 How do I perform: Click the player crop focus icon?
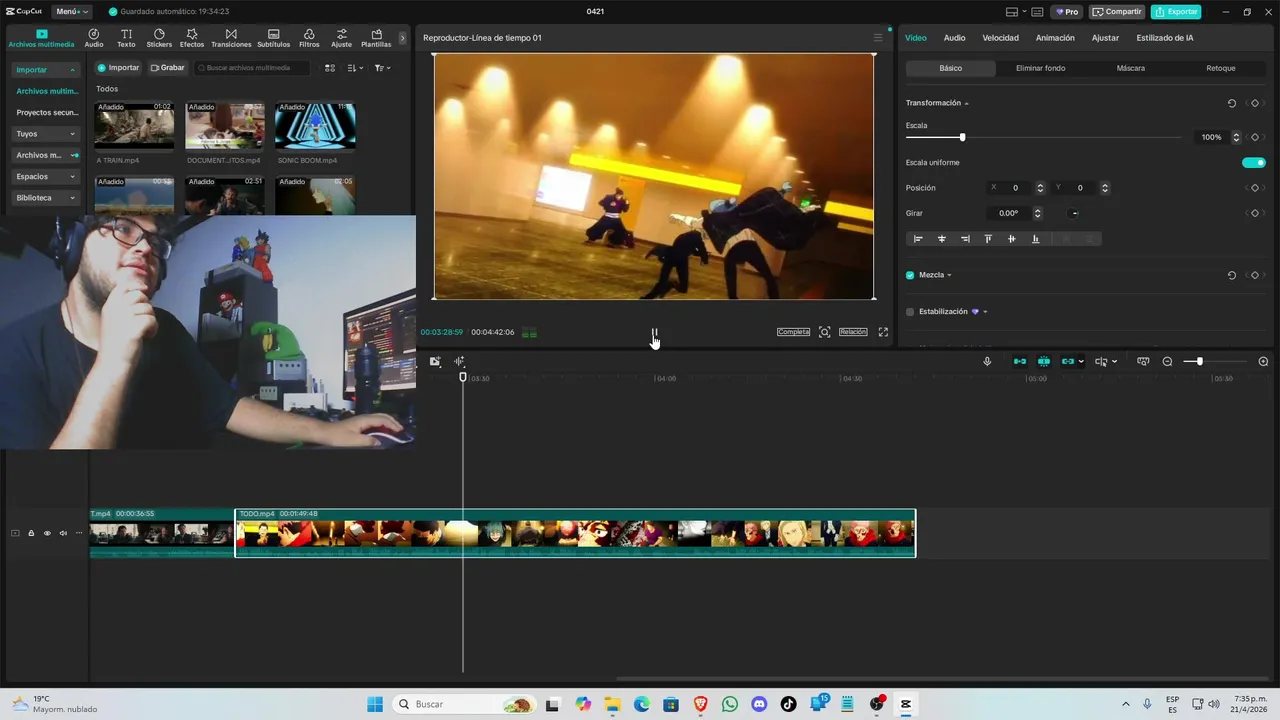pyautogui.click(x=825, y=332)
